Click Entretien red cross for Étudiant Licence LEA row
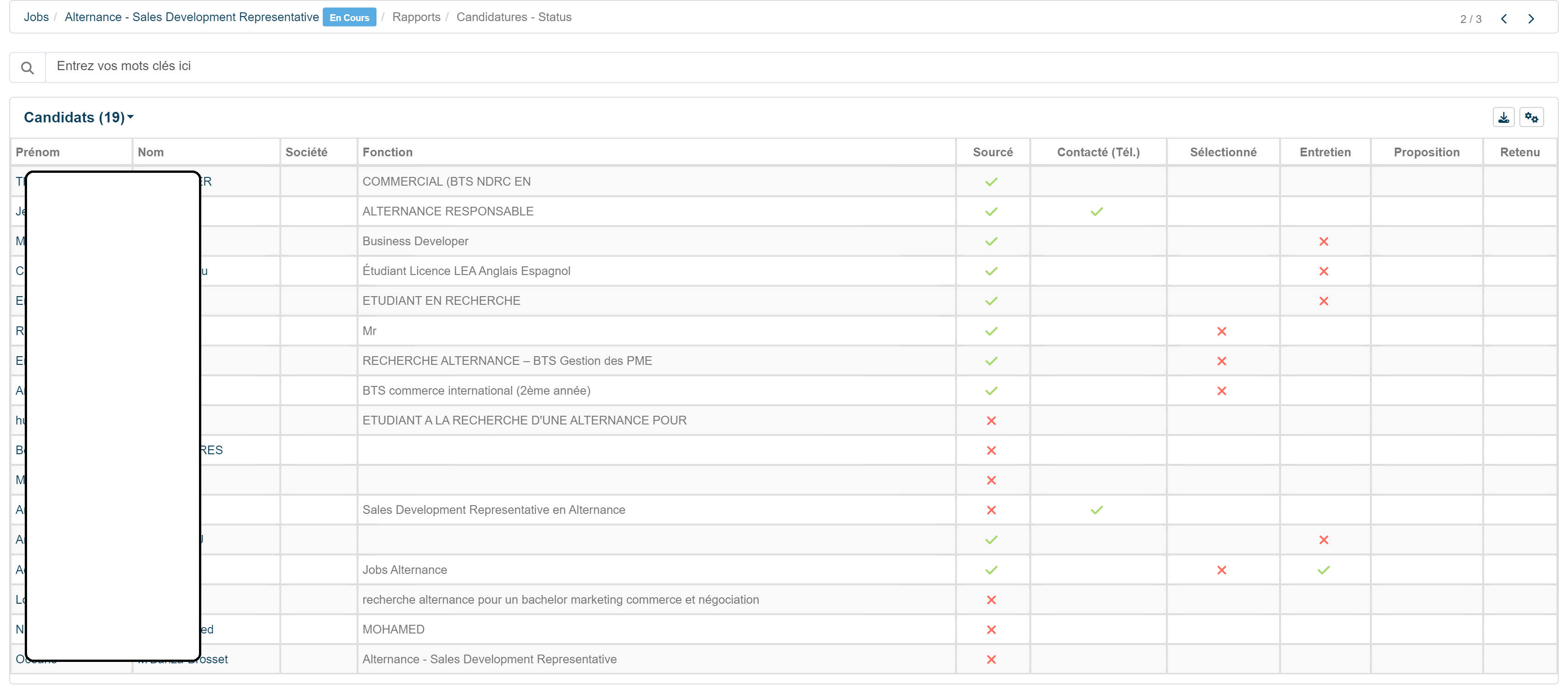 1324,271
